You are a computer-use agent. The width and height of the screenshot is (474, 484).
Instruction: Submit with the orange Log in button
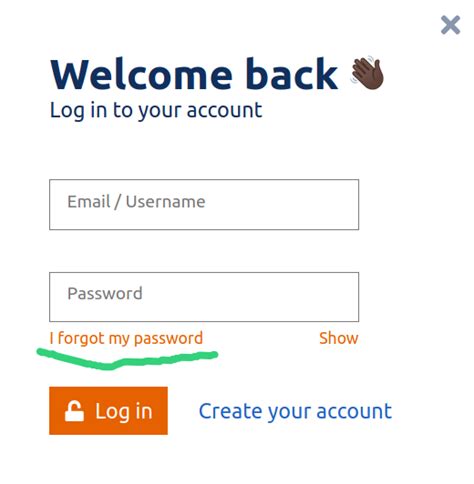pyautogui.click(x=108, y=411)
